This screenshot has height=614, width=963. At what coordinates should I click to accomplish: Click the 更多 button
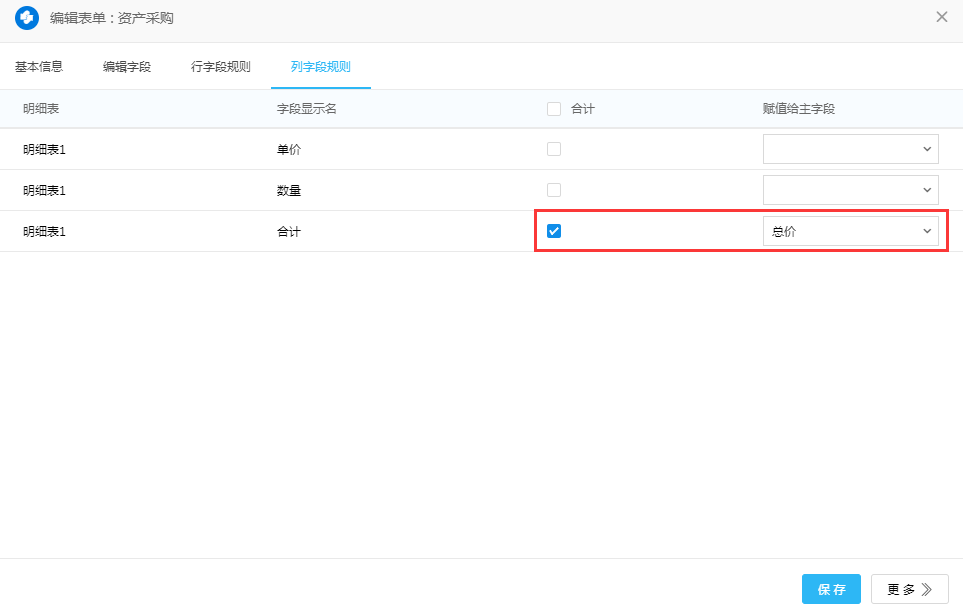[909, 589]
